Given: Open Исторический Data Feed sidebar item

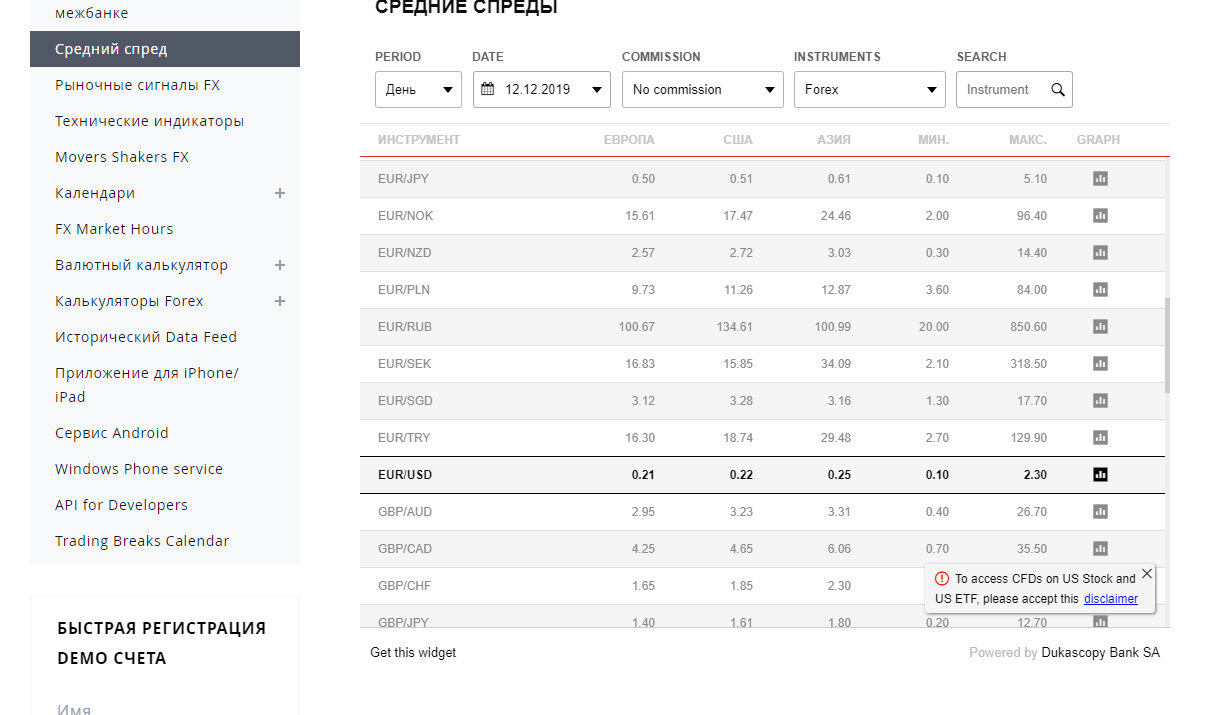Looking at the screenshot, I should coord(146,337).
